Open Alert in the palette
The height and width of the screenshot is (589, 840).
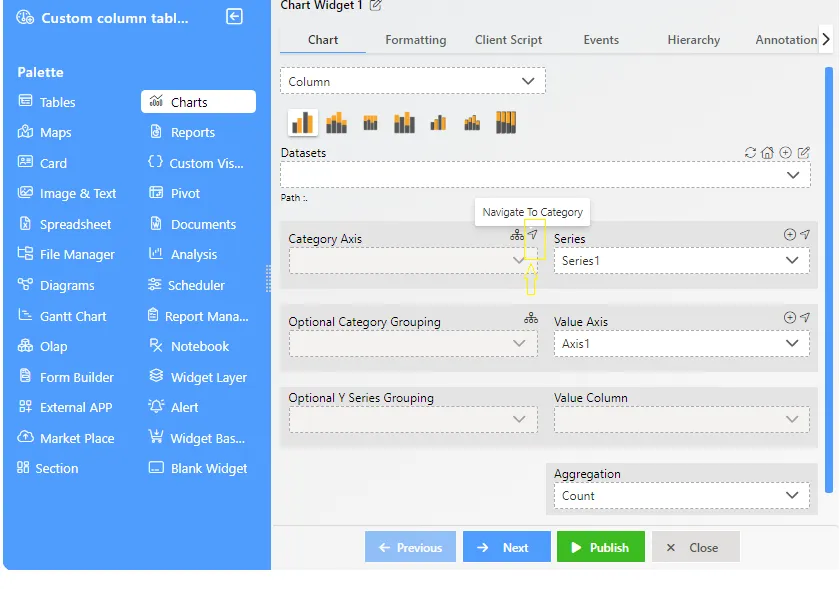click(x=174, y=407)
